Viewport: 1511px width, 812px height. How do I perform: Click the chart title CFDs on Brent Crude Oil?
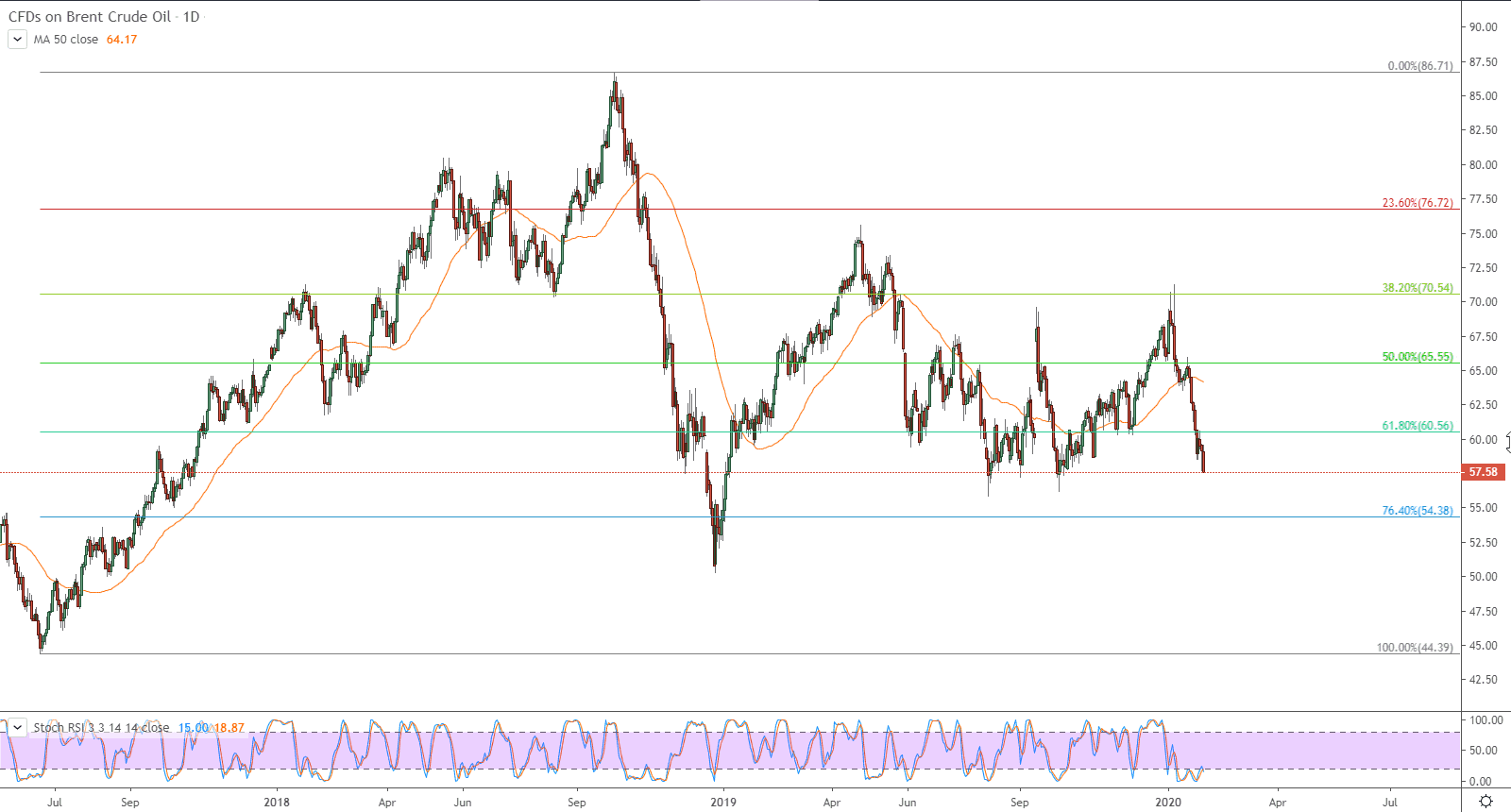(x=90, y=17)
